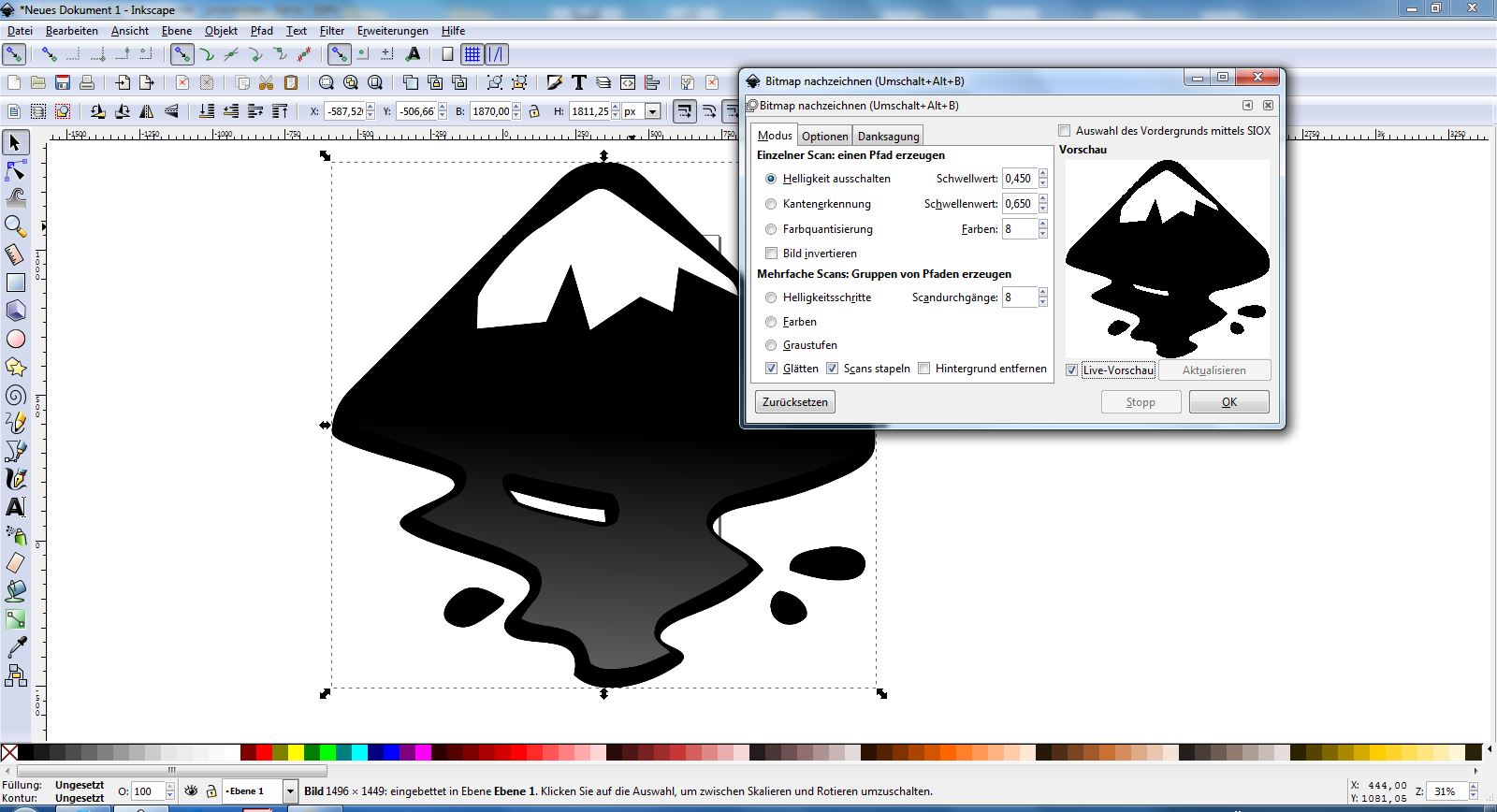Toggle the width-height ratio lock
This screenshot has width=1497, height=812.
coord(534,111)
